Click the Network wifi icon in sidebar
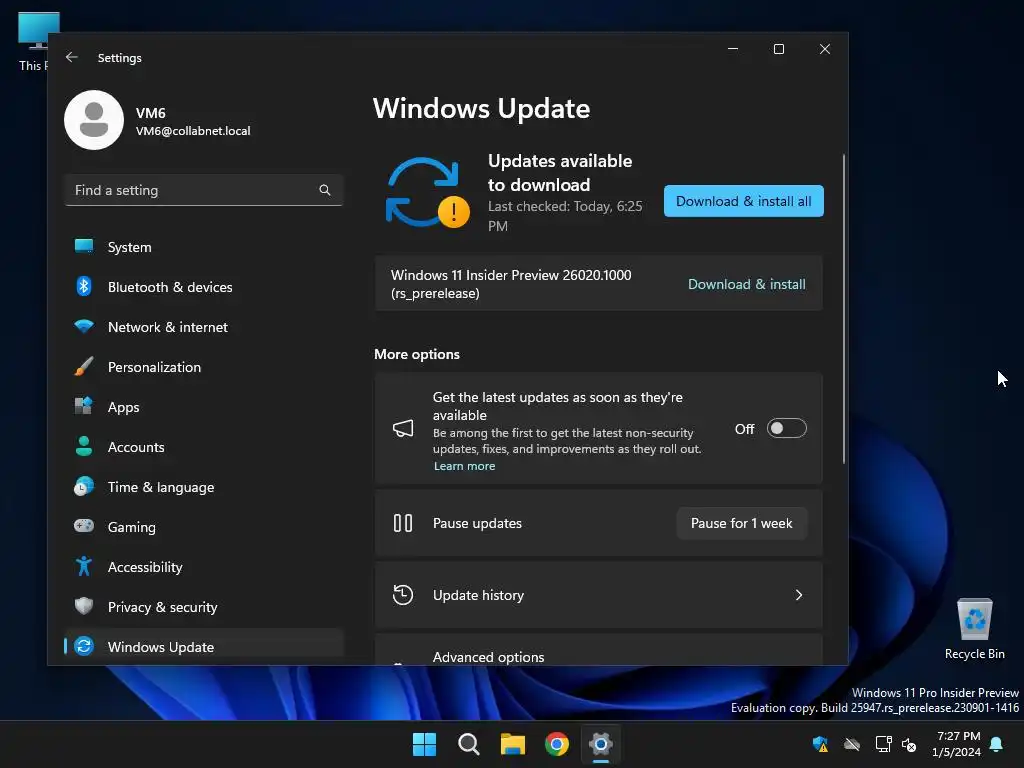This screenshot has height=768, width=1024. 84,326
